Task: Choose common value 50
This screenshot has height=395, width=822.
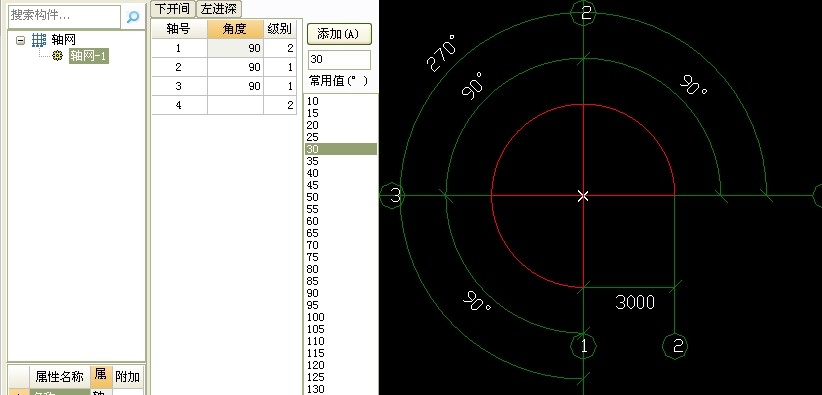Action: point(341,197)
